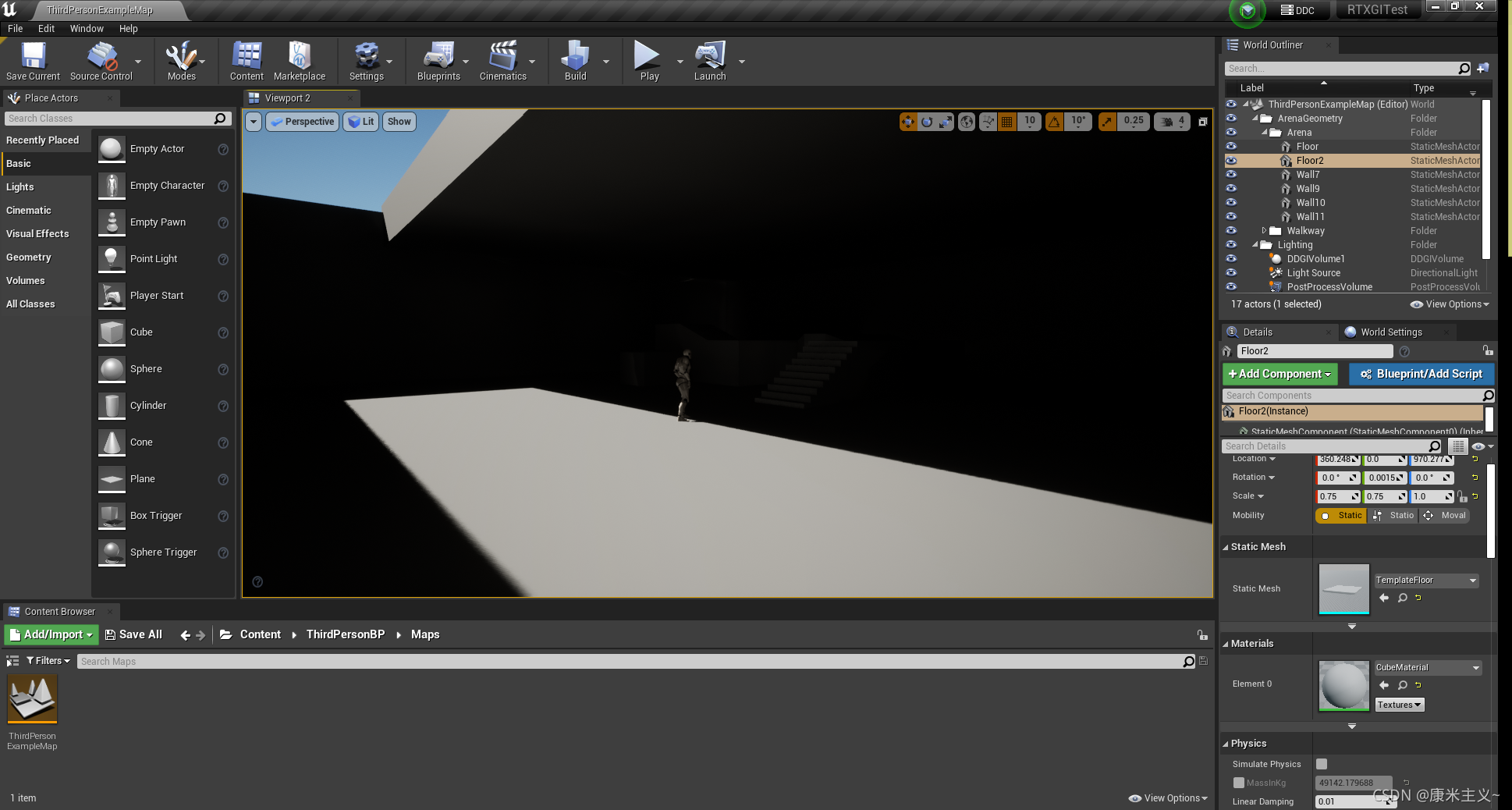Screen dimensions: 1512x810
Task: Click Save All in Content Browser
Action: (x=133, y=635)
